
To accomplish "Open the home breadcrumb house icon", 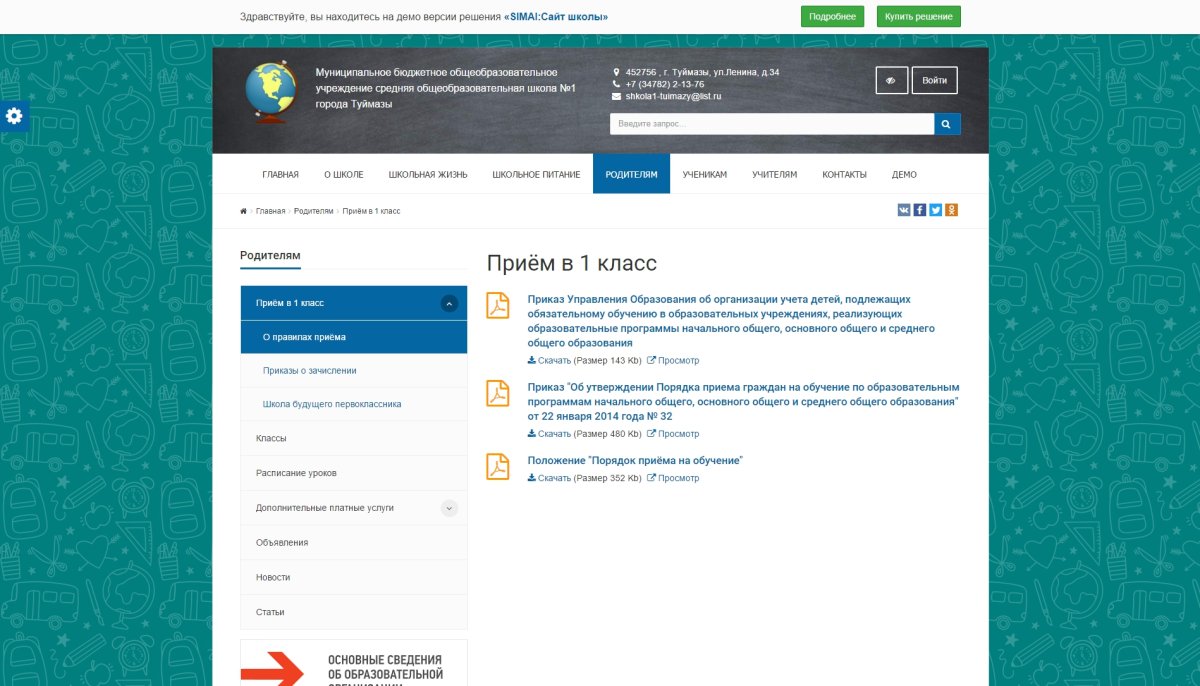I will click(x=243, y=211).
